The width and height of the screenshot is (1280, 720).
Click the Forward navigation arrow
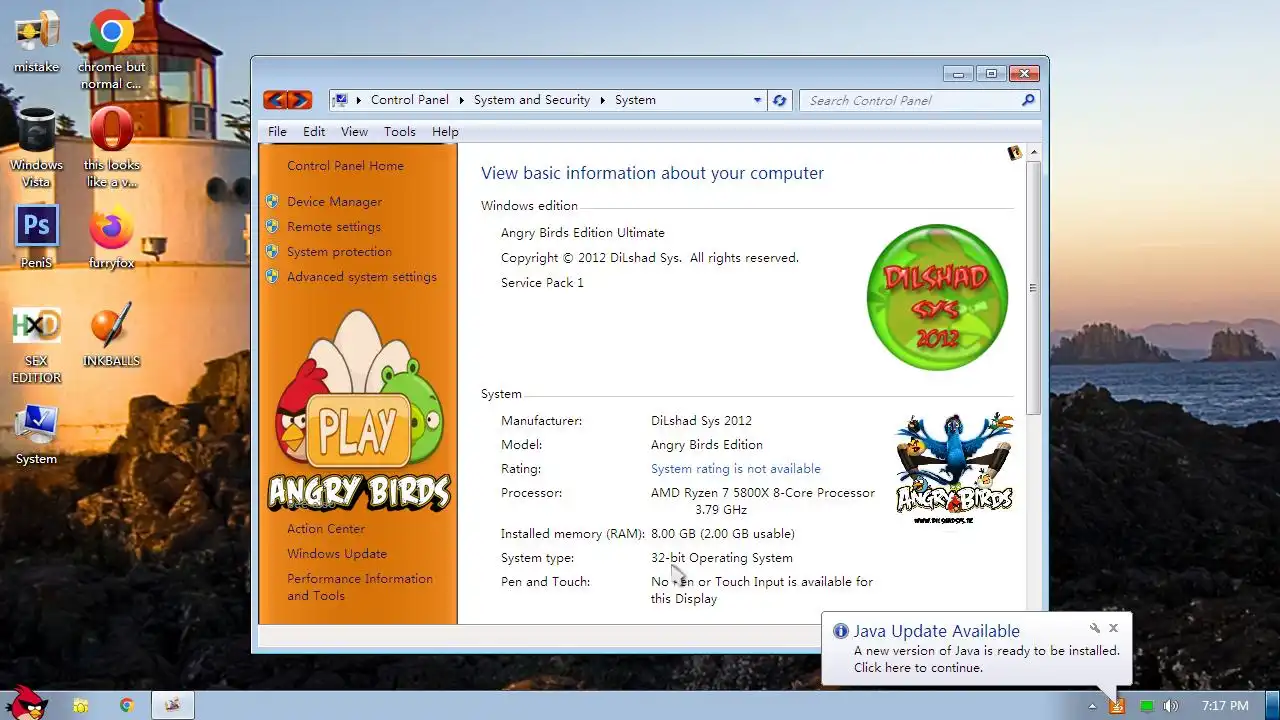(300, 100)
